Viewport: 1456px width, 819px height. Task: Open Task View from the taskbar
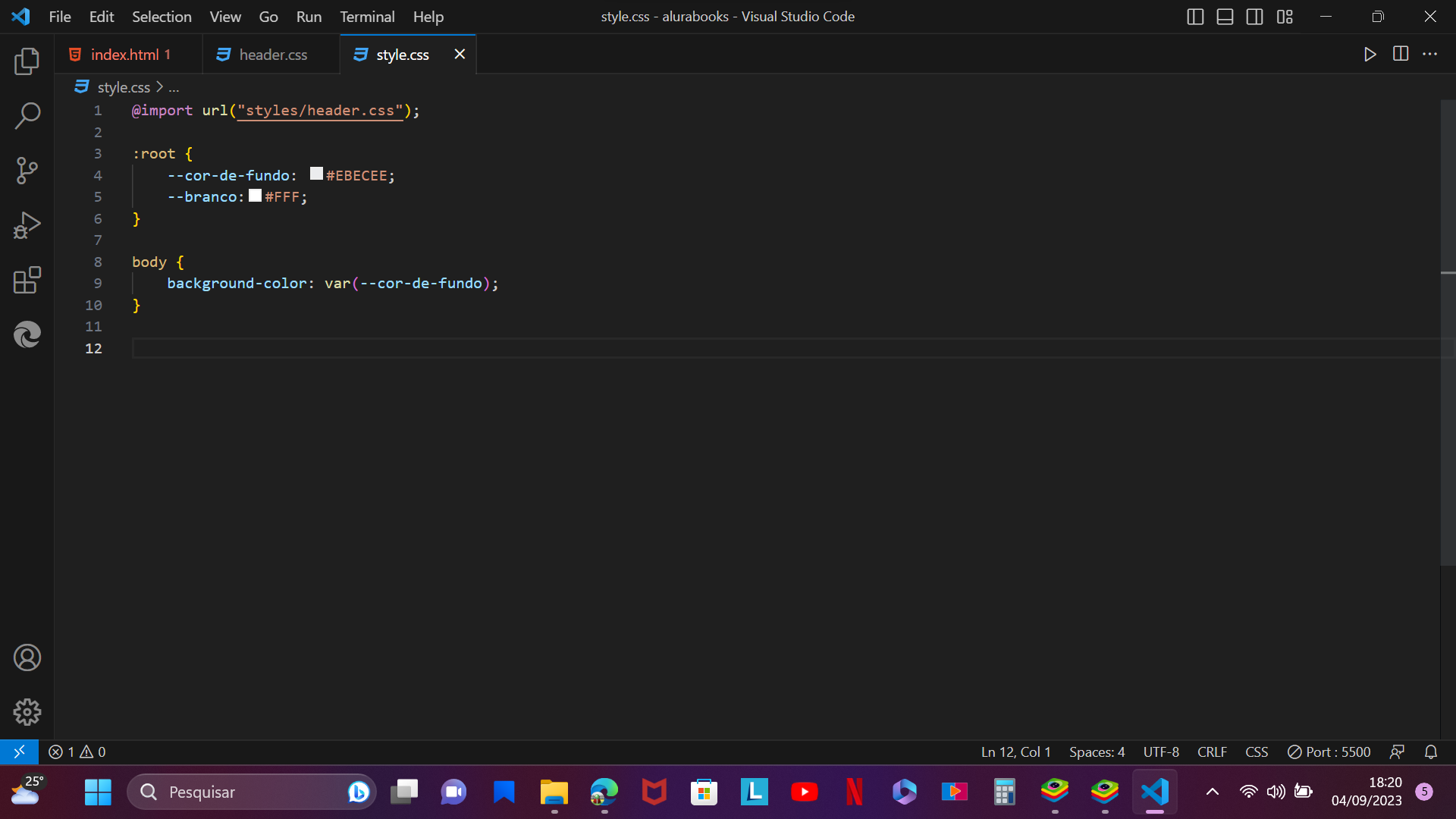tap(404, 792)
